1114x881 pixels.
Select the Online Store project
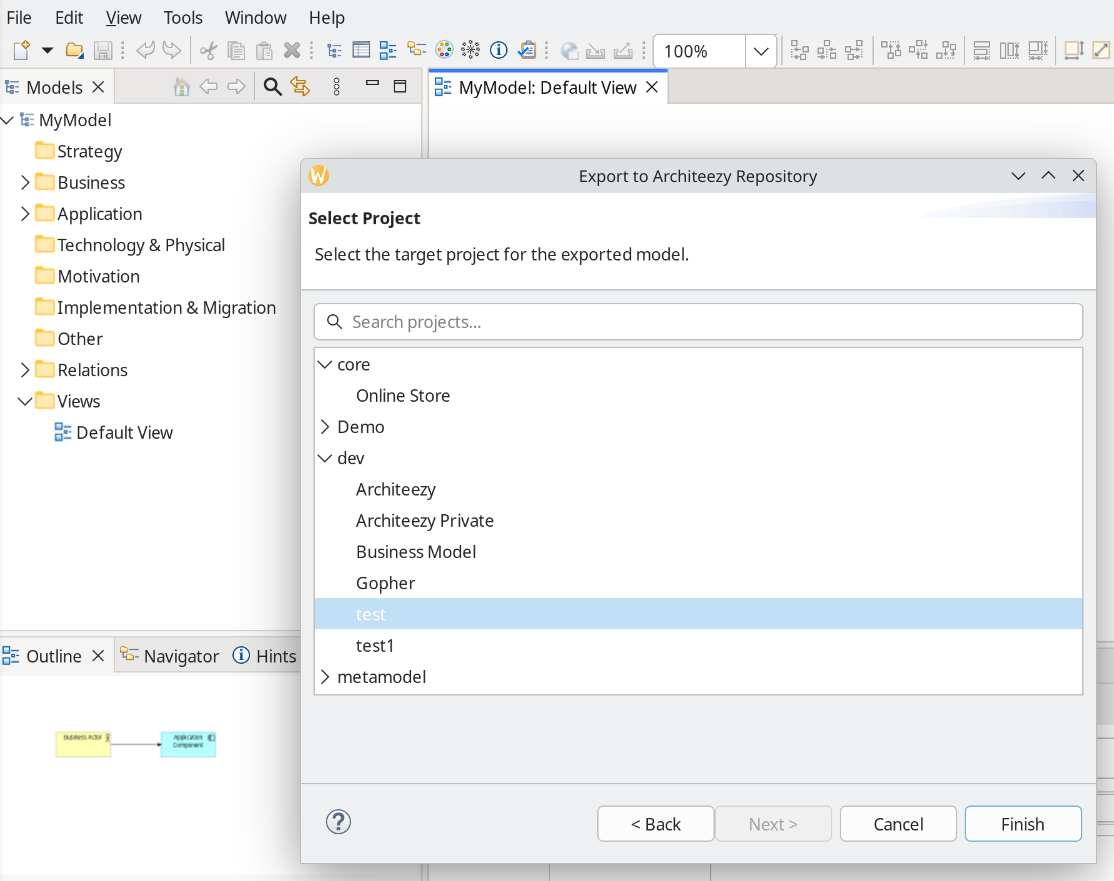pyautogui.click(x=403, y=396)
